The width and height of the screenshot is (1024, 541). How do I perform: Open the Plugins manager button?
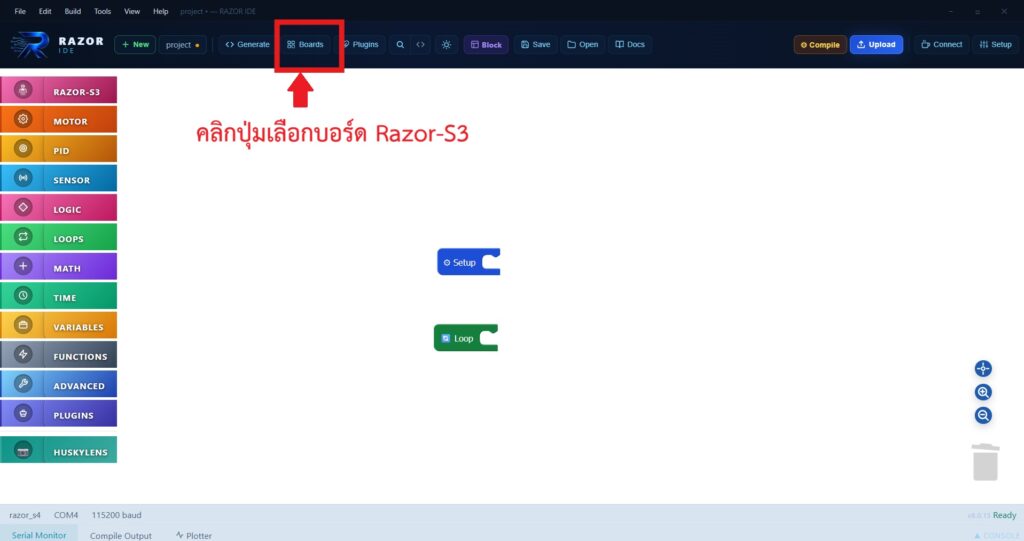(360, 44)
